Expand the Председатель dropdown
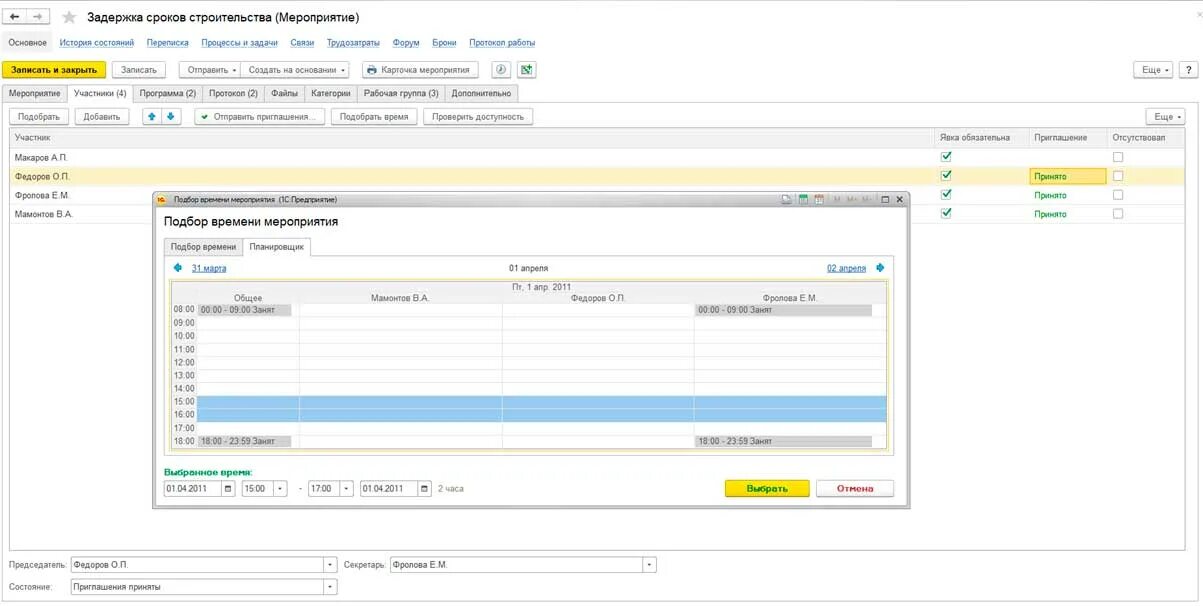The image size is (1203, 606). (331, 565)
